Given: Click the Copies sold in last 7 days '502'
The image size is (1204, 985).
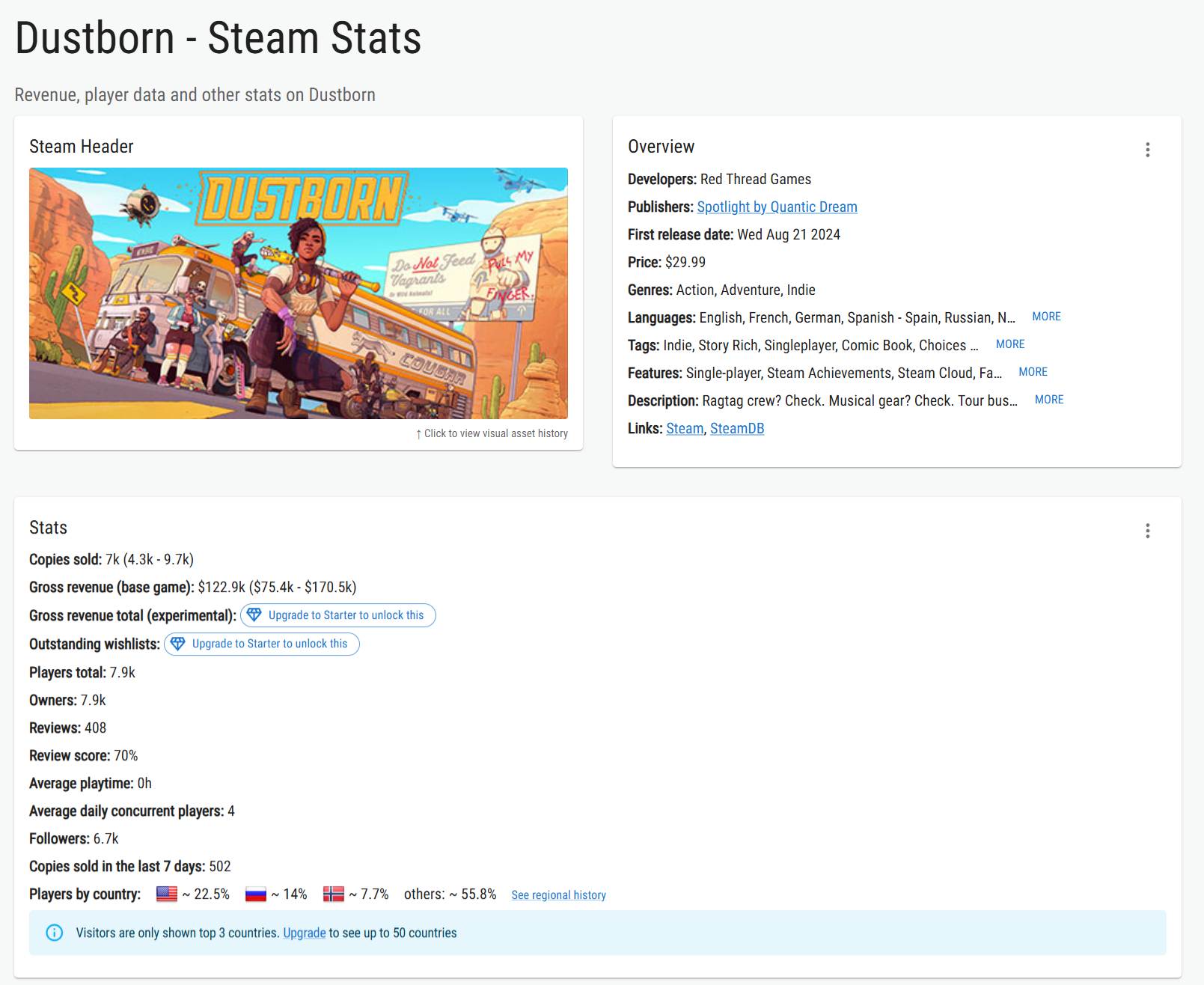Looking at the screenshot, I should pos(220,867).
